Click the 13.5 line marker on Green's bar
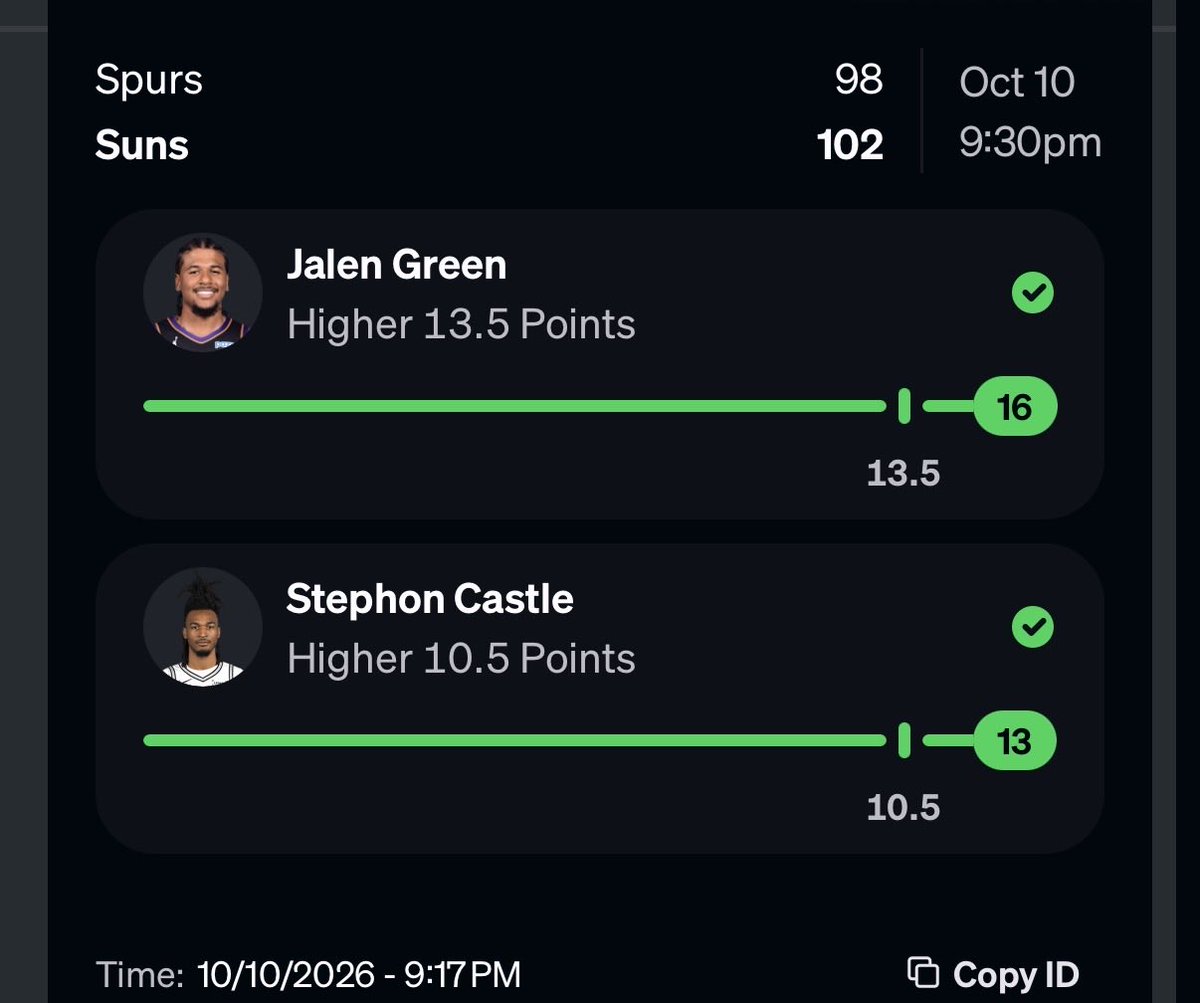The width and height of the screenshot is (1200, 1003). (x=904, y=407)
